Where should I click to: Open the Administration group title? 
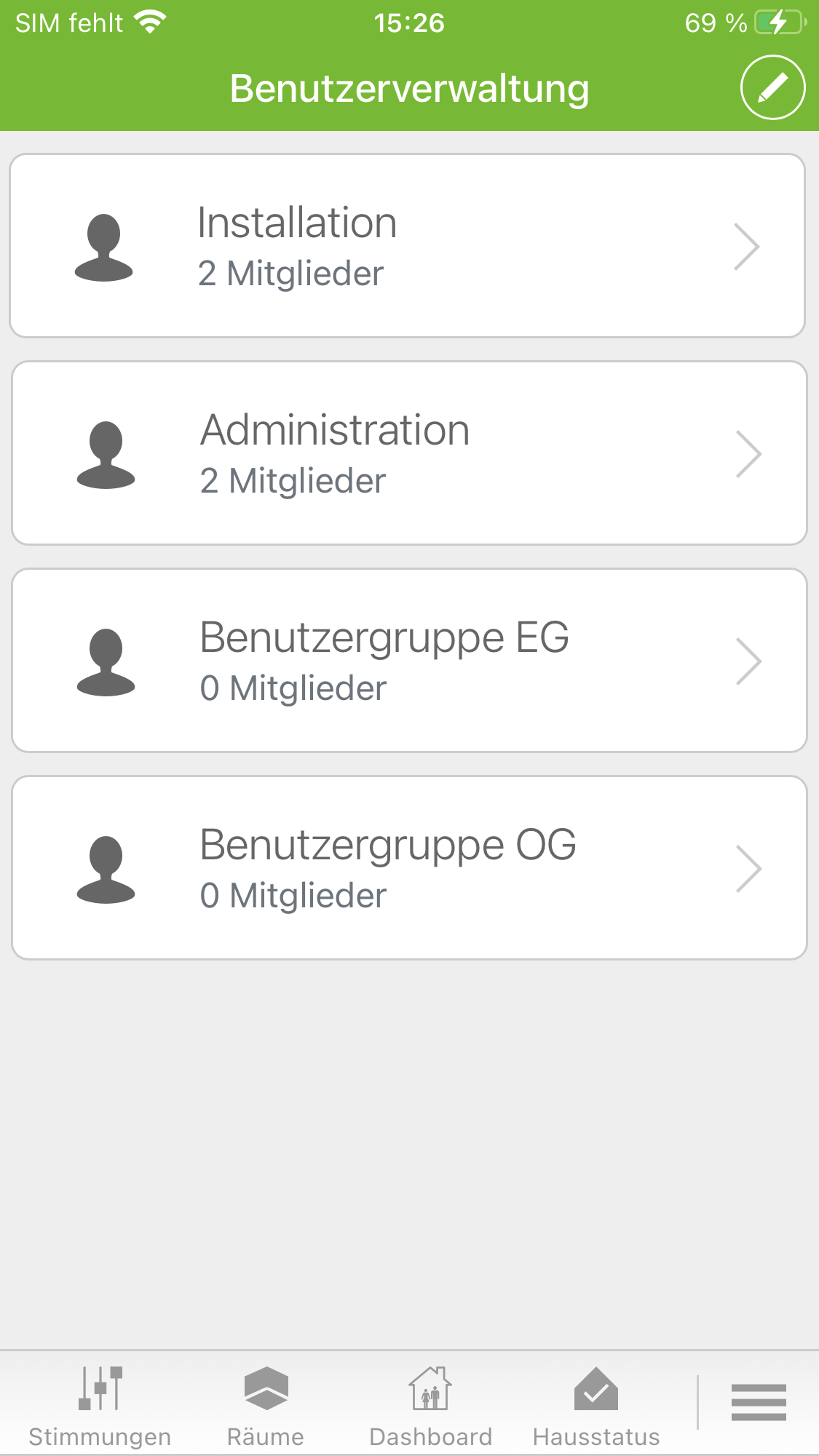click(x=335, y=430)
